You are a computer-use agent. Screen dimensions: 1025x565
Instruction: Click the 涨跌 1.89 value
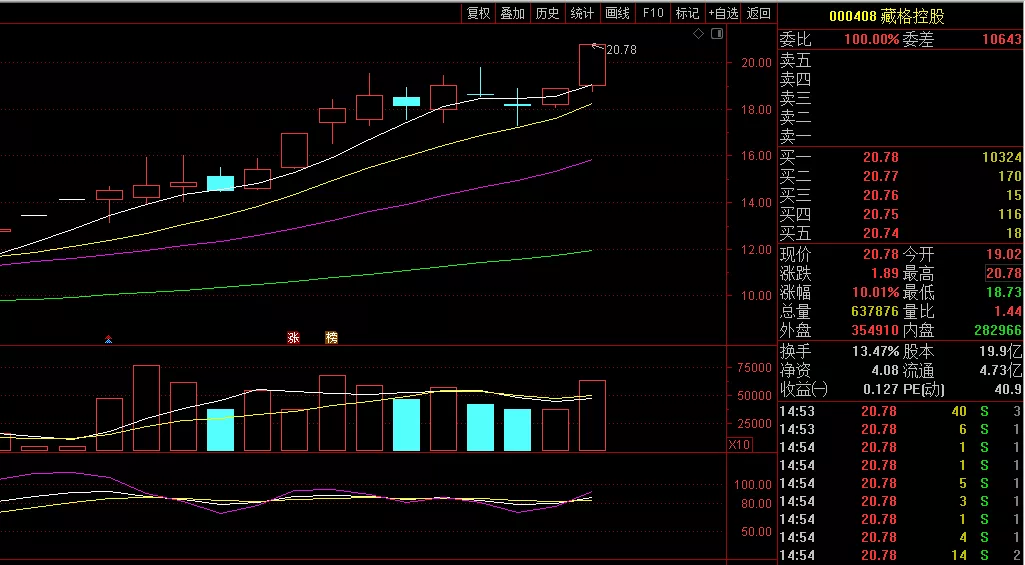[x=885, y=273]
